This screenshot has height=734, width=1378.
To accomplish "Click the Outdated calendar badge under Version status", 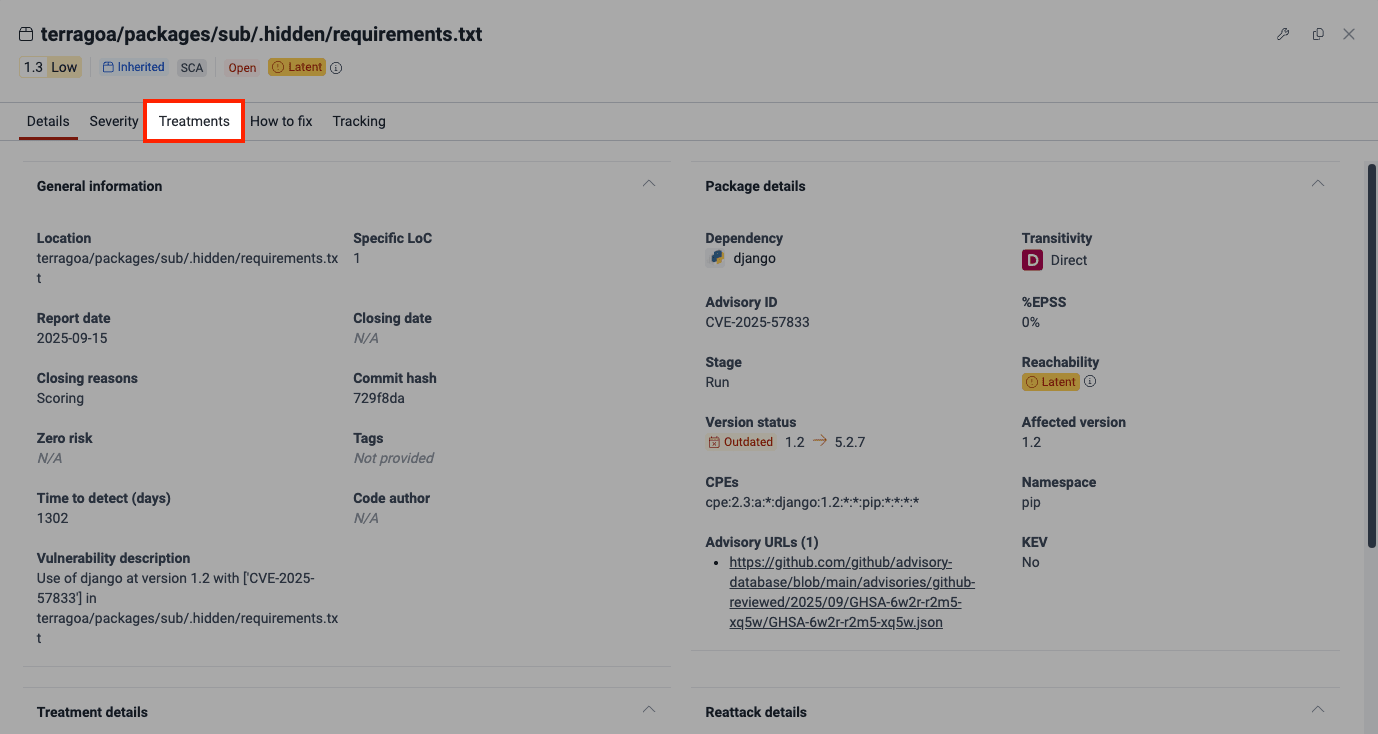I will 740,441.
